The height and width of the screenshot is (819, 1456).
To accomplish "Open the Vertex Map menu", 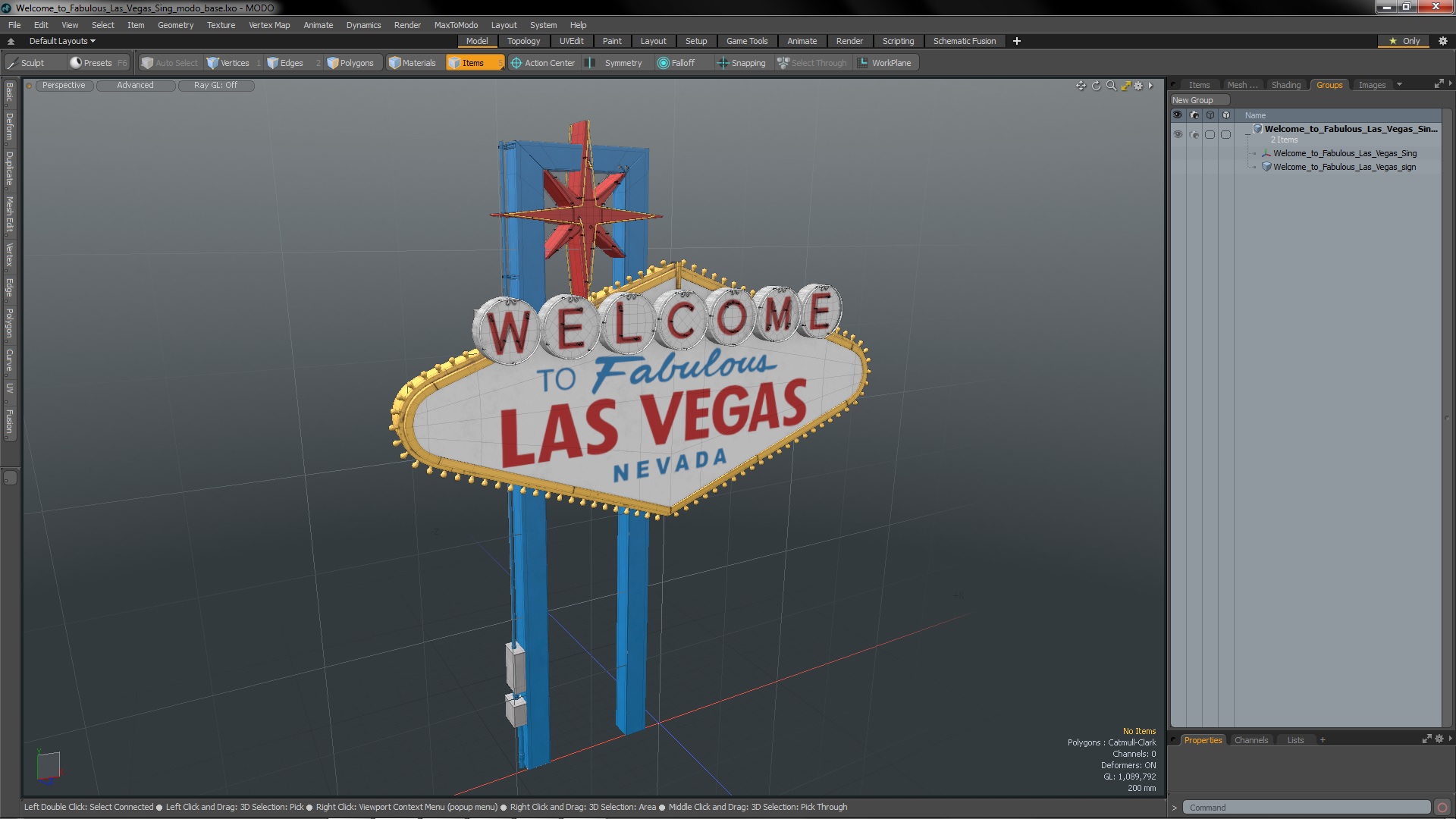I will point(269,25).
